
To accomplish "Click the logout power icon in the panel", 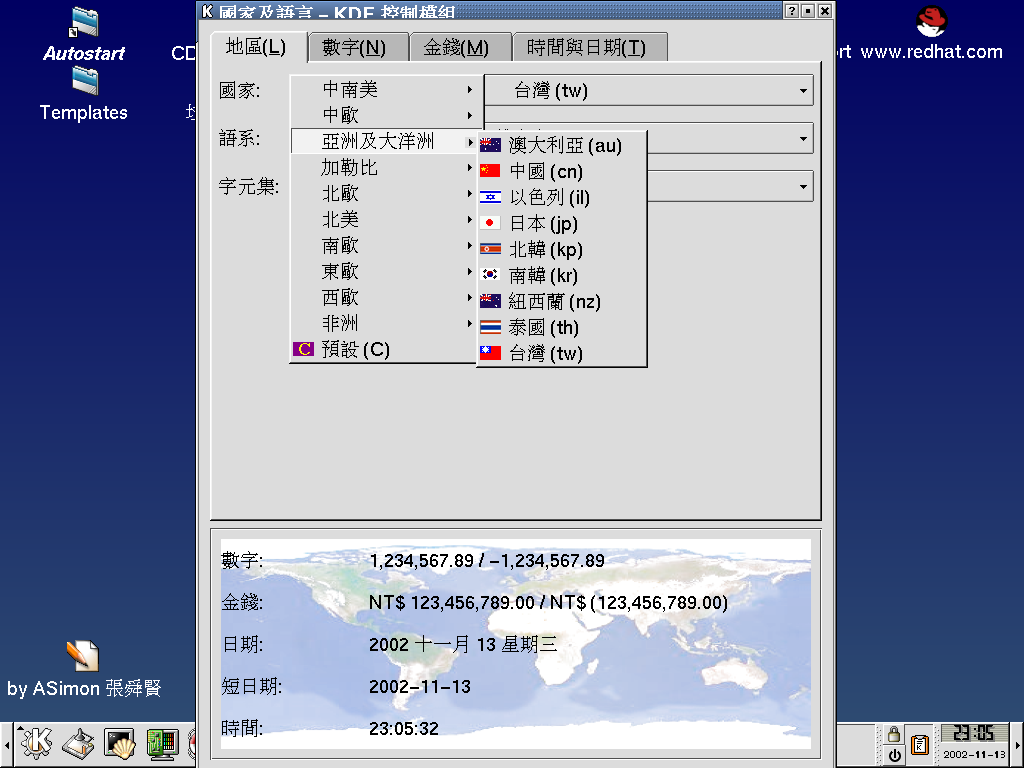I will pyautogui.click(x=894, y=756).
